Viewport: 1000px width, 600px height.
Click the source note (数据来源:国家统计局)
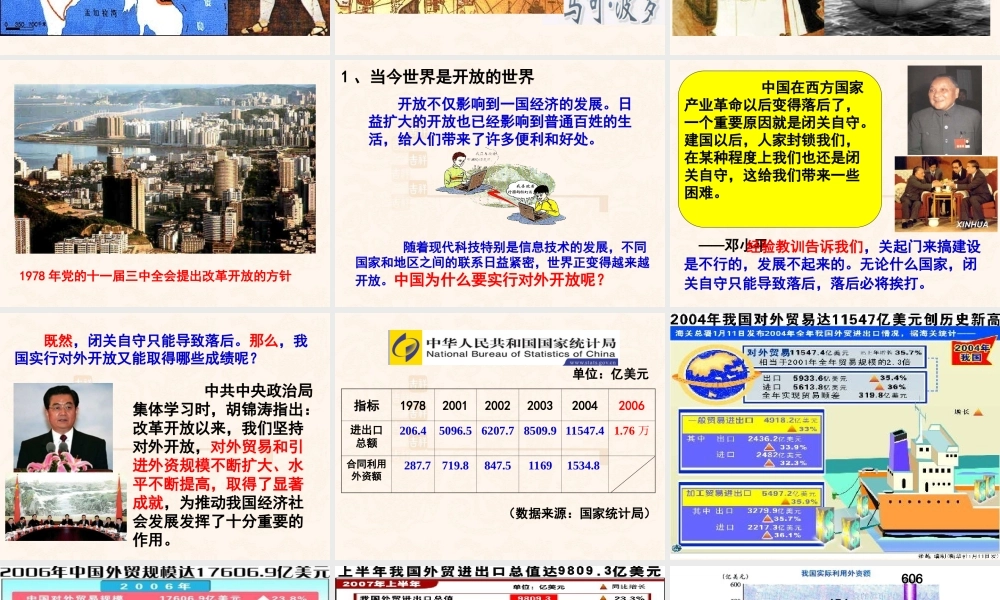click(580, 513)
